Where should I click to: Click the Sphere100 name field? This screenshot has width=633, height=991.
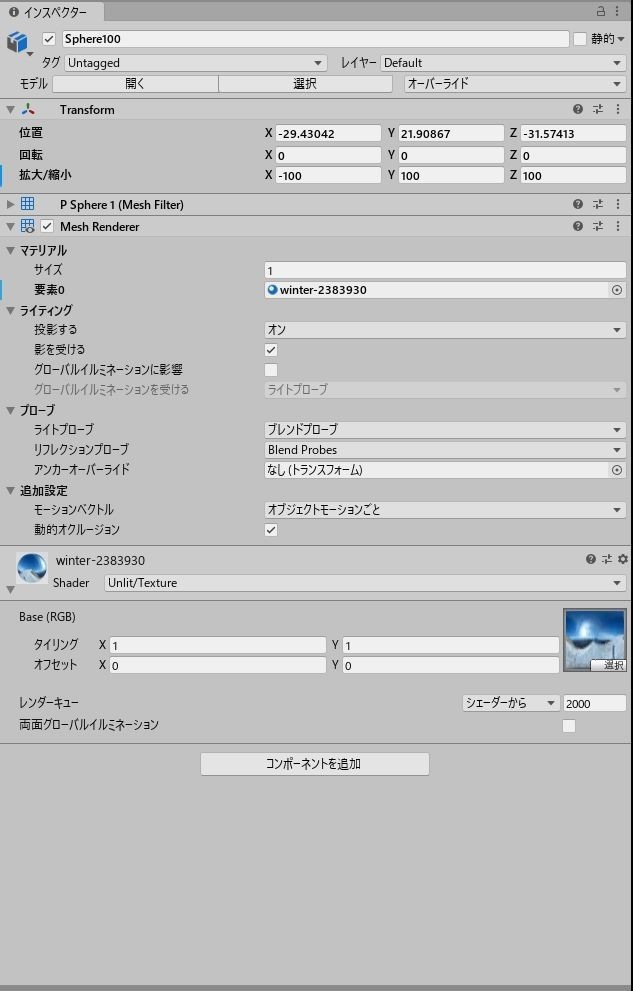click(316, 39)
